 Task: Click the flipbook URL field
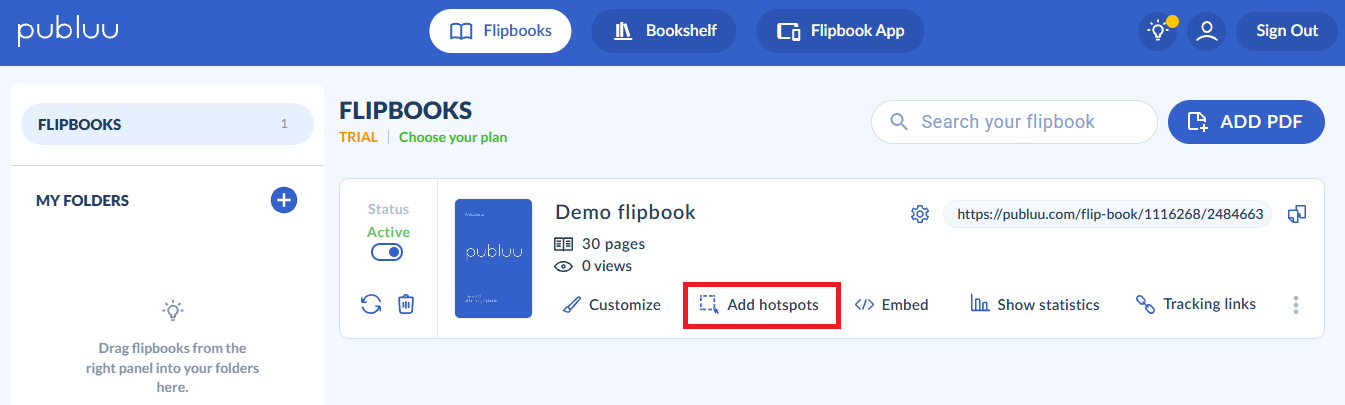coord(1107,214)
